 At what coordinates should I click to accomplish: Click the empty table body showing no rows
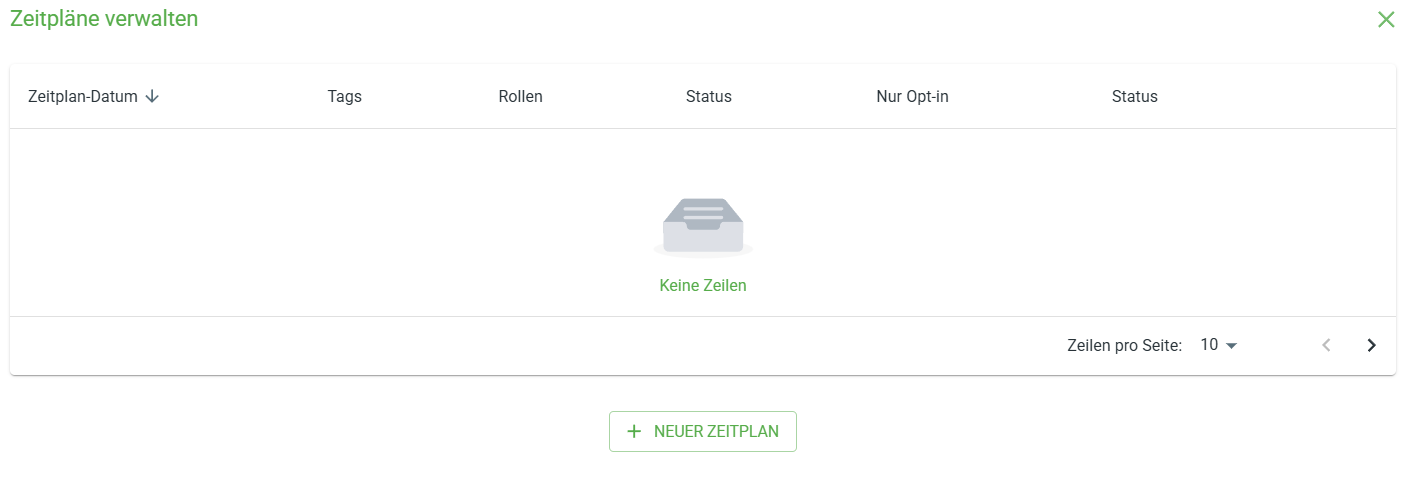[703, 223]
